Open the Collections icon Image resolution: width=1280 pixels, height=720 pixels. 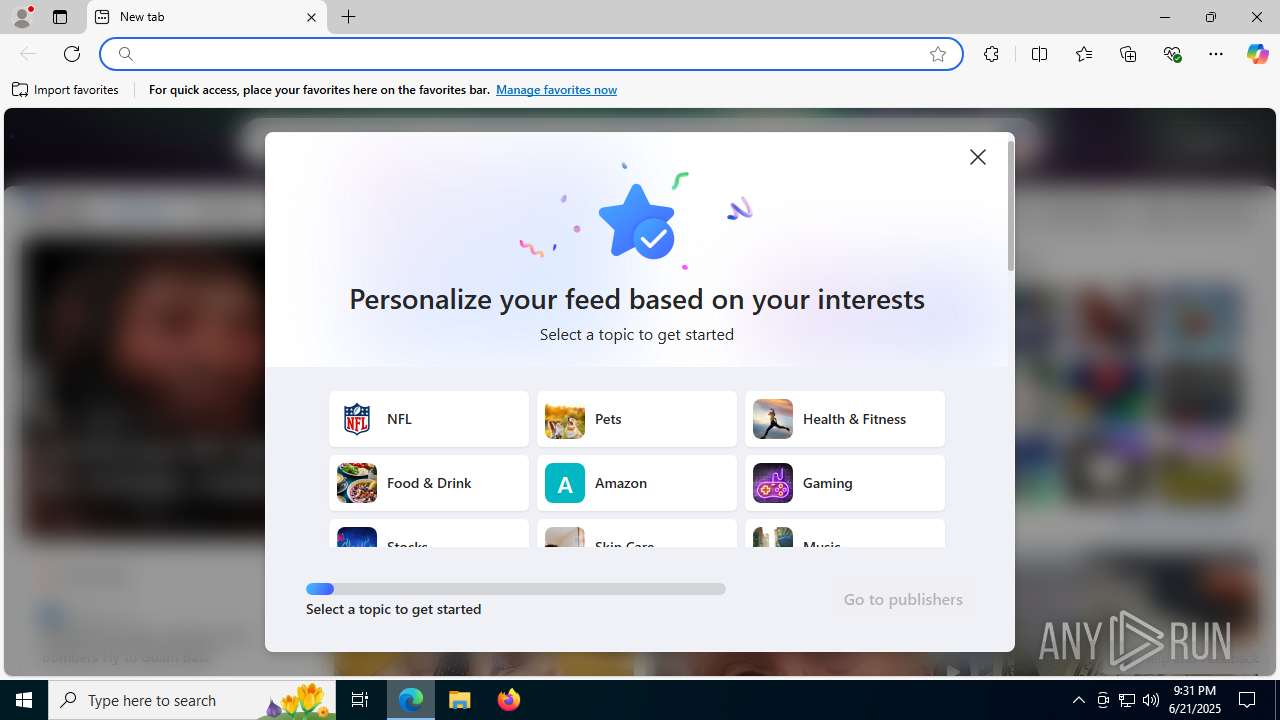1128,54
